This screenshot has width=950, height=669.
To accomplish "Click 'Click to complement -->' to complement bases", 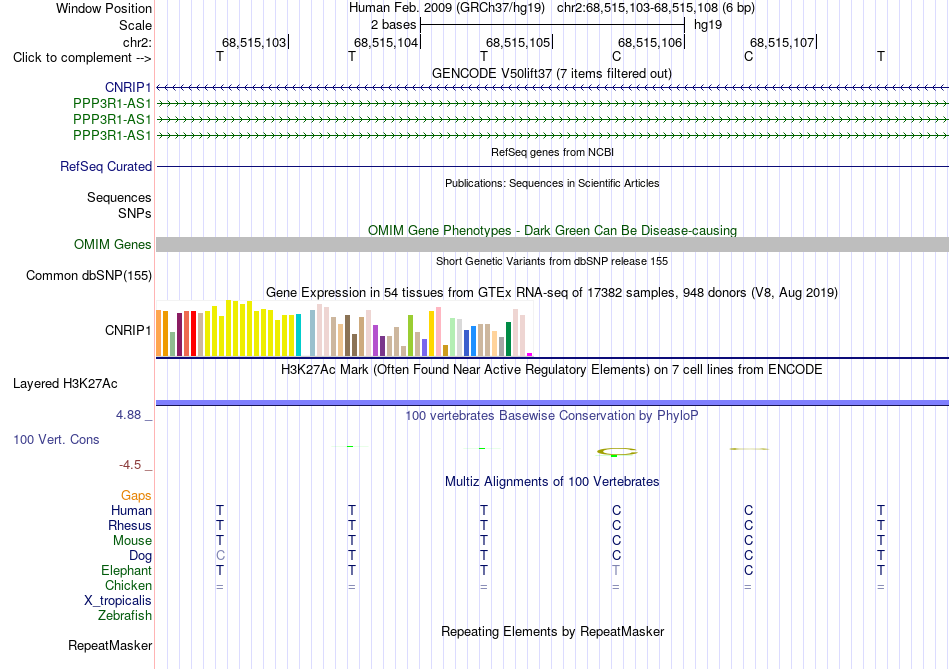I will pyautogui.click(x=82, y=58).
